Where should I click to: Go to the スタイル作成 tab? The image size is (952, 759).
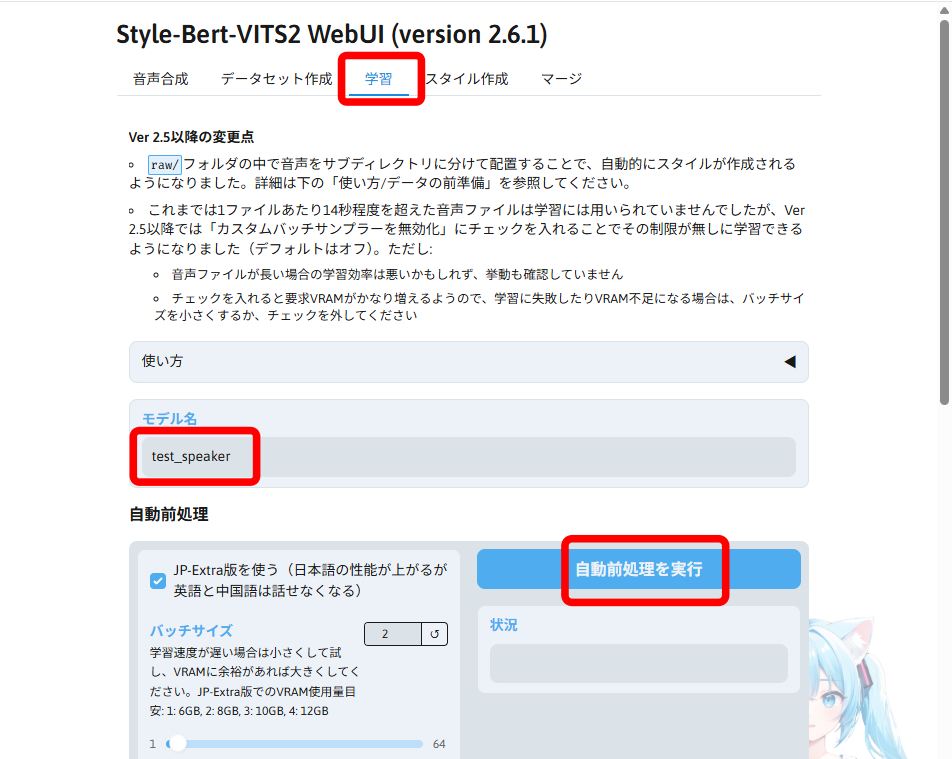(x=467, y=79)
